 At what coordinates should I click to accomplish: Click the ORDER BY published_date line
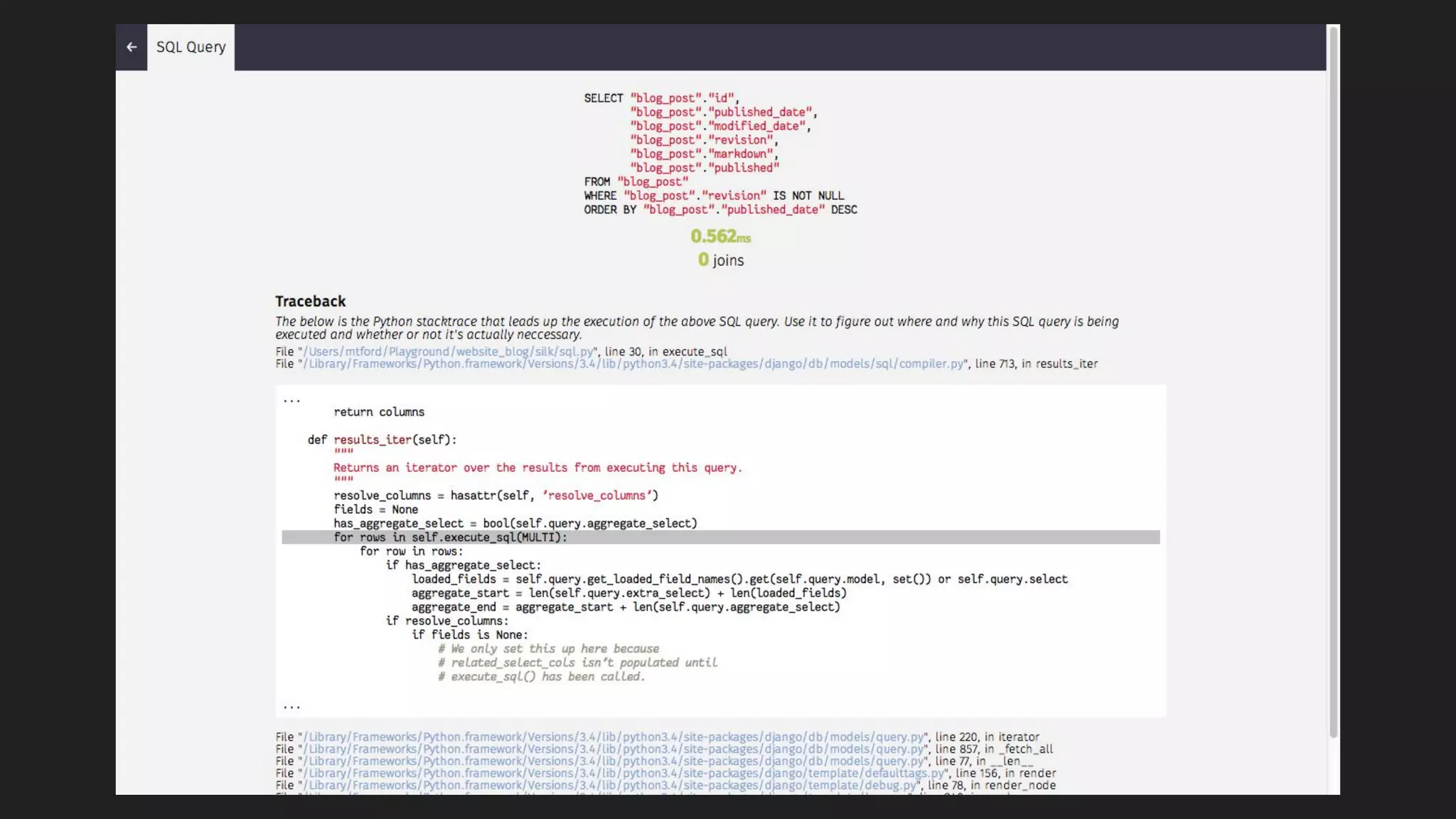tap(720, 210)
